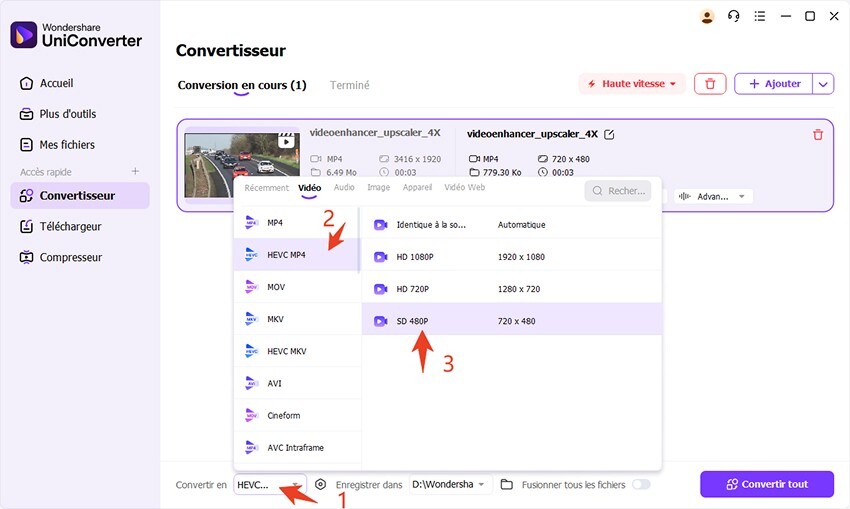Open the output settings gear icon
This screenshot has height=509, width=850.
pyautogui.click(x=320, y=484)
